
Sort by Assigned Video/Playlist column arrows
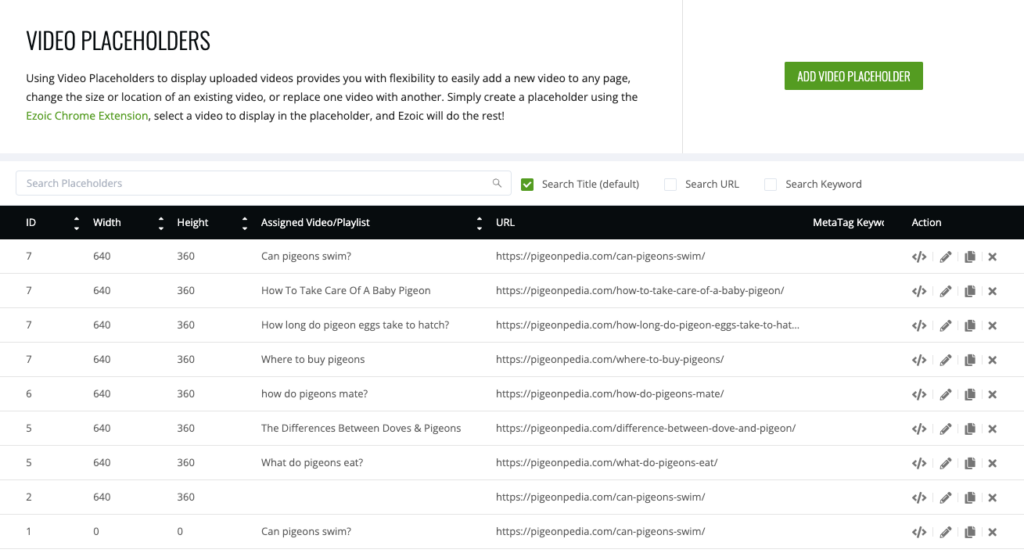[479, 223]
